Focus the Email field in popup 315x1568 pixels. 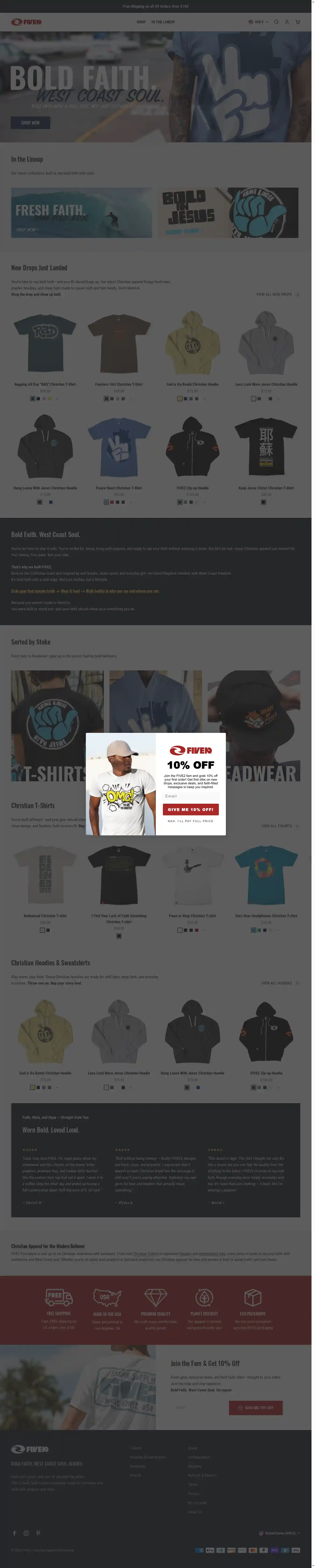pos(191,796)
